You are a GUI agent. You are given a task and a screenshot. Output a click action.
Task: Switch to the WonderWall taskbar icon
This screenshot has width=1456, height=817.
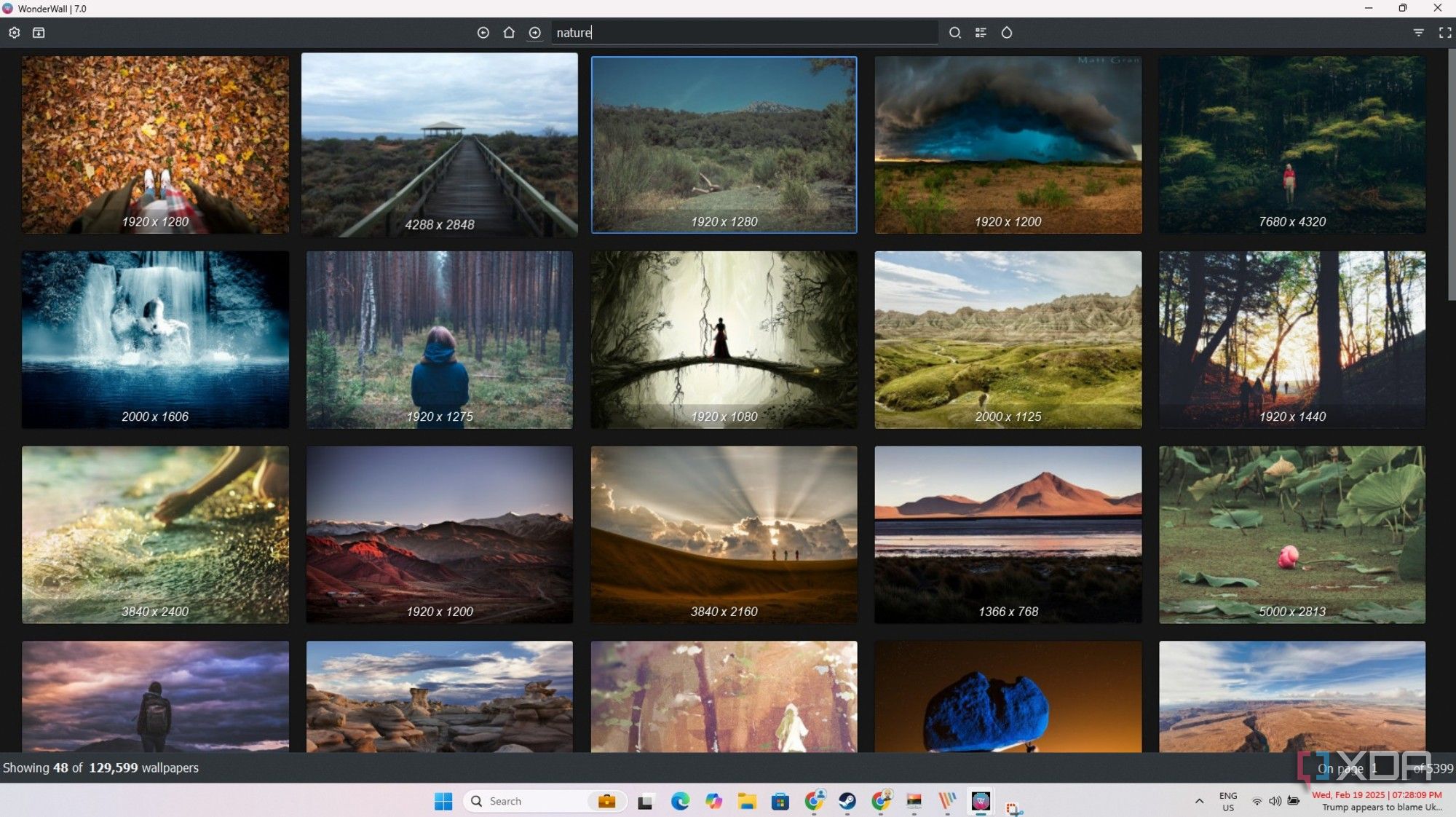[981, 802]
